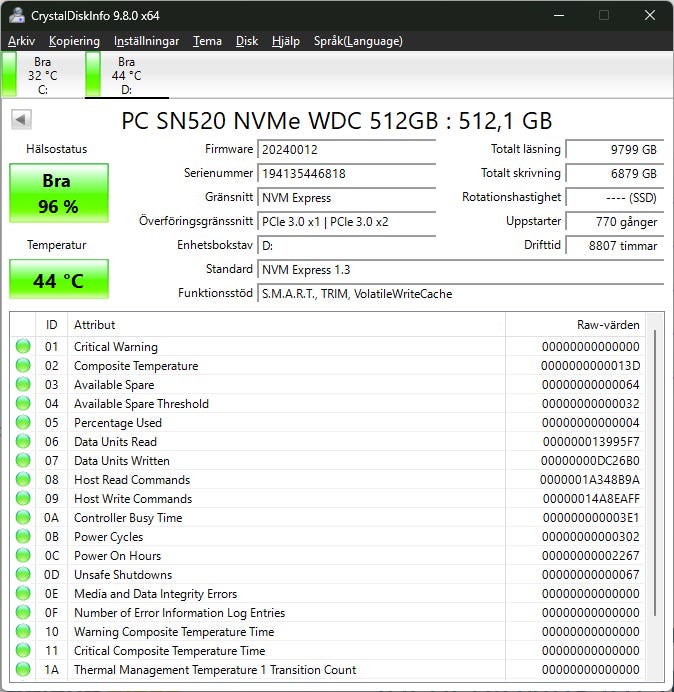The height and width of the screenshot is (692, 674).
Task: Click status circle next to Available Spare
Action: click(x=23, y=385)
